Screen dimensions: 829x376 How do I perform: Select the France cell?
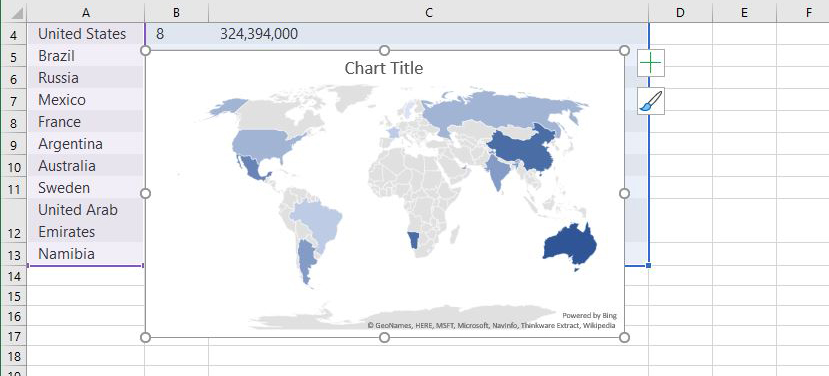click(x=86, y=122)
